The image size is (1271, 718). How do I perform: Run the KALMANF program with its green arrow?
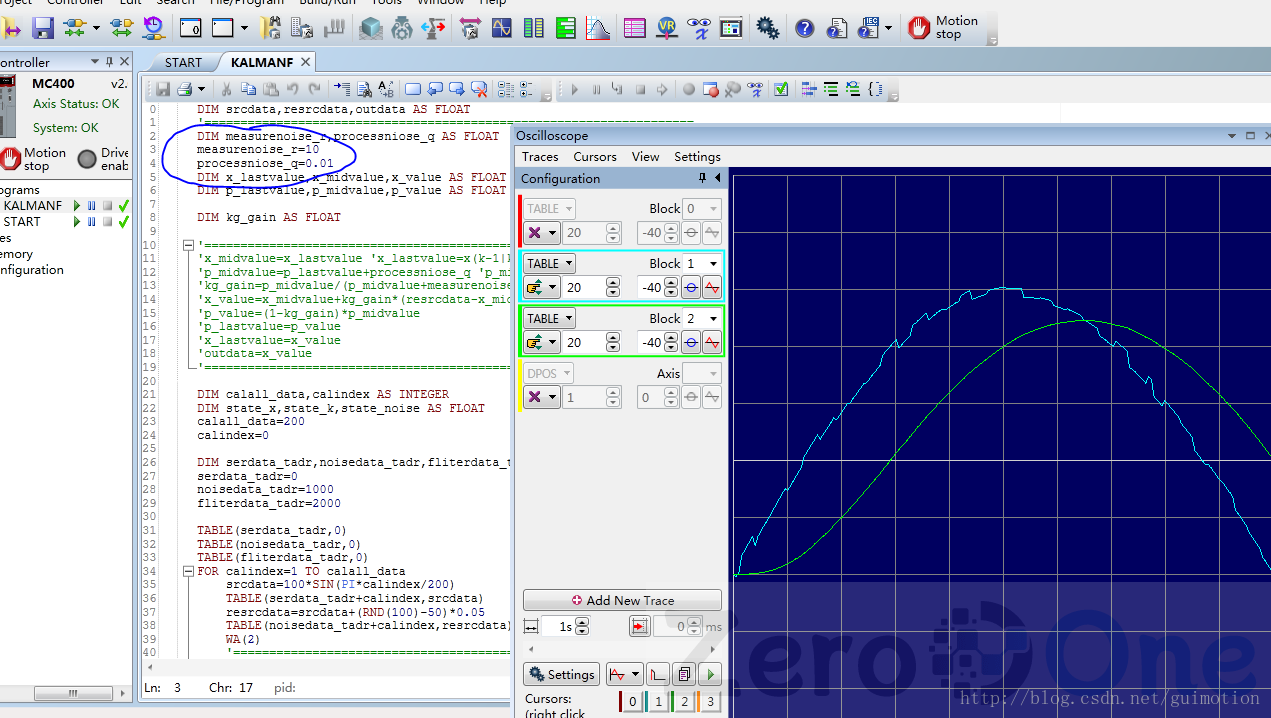(x=77, y=206)
